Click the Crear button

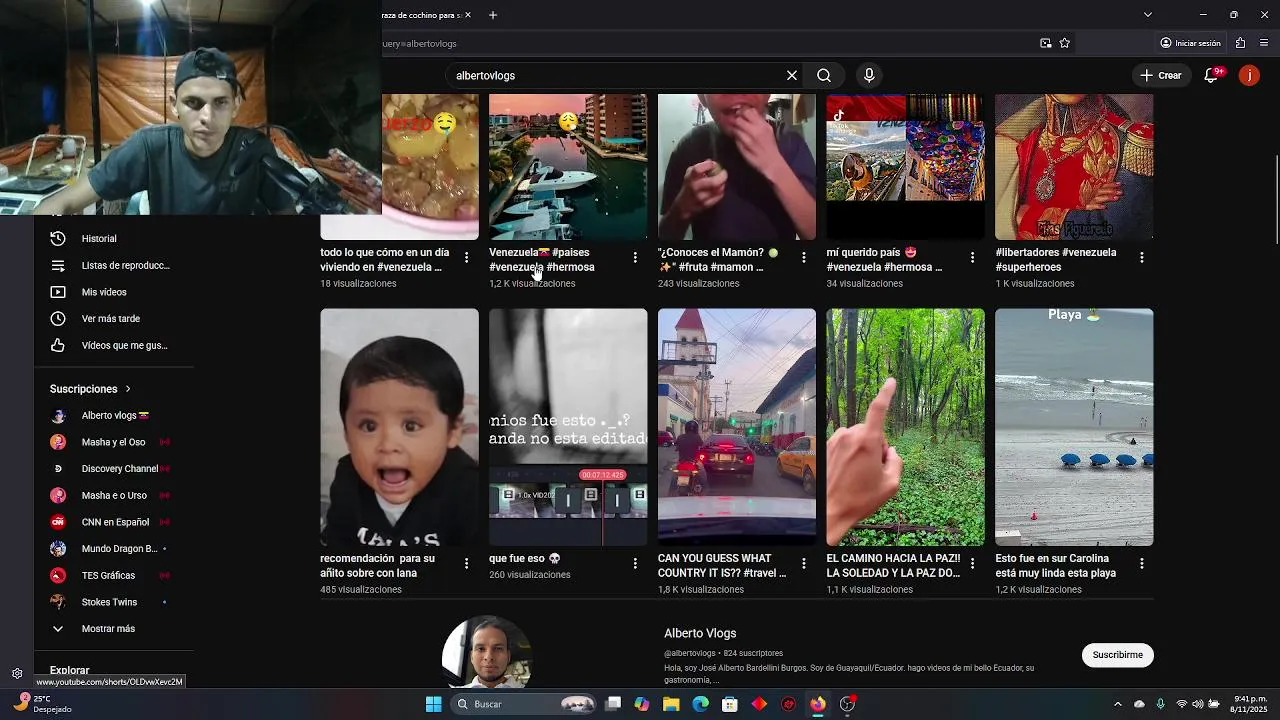click(1161, 75)
